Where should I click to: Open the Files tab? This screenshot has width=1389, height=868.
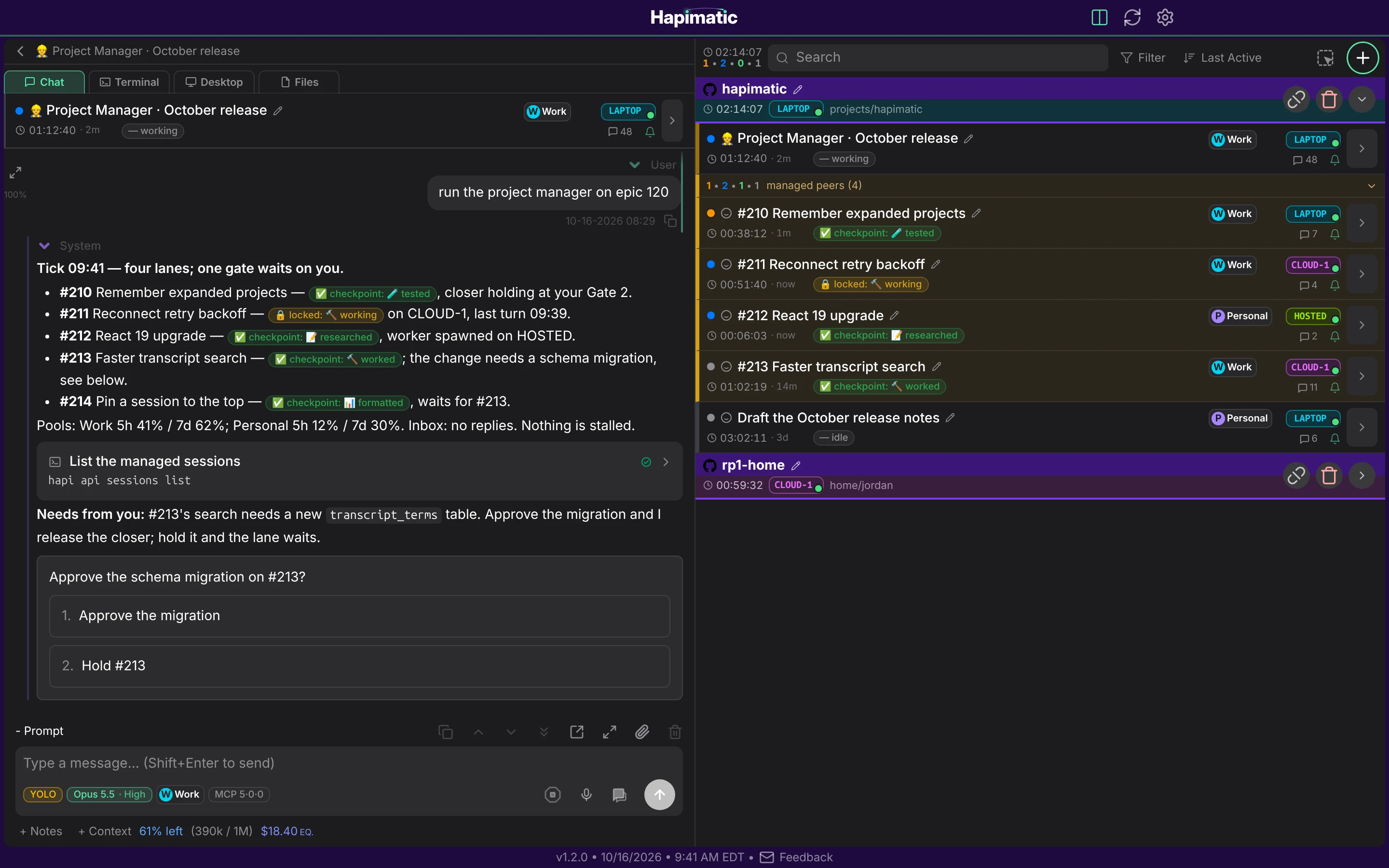pyautogui.click(x=299, y=82)
